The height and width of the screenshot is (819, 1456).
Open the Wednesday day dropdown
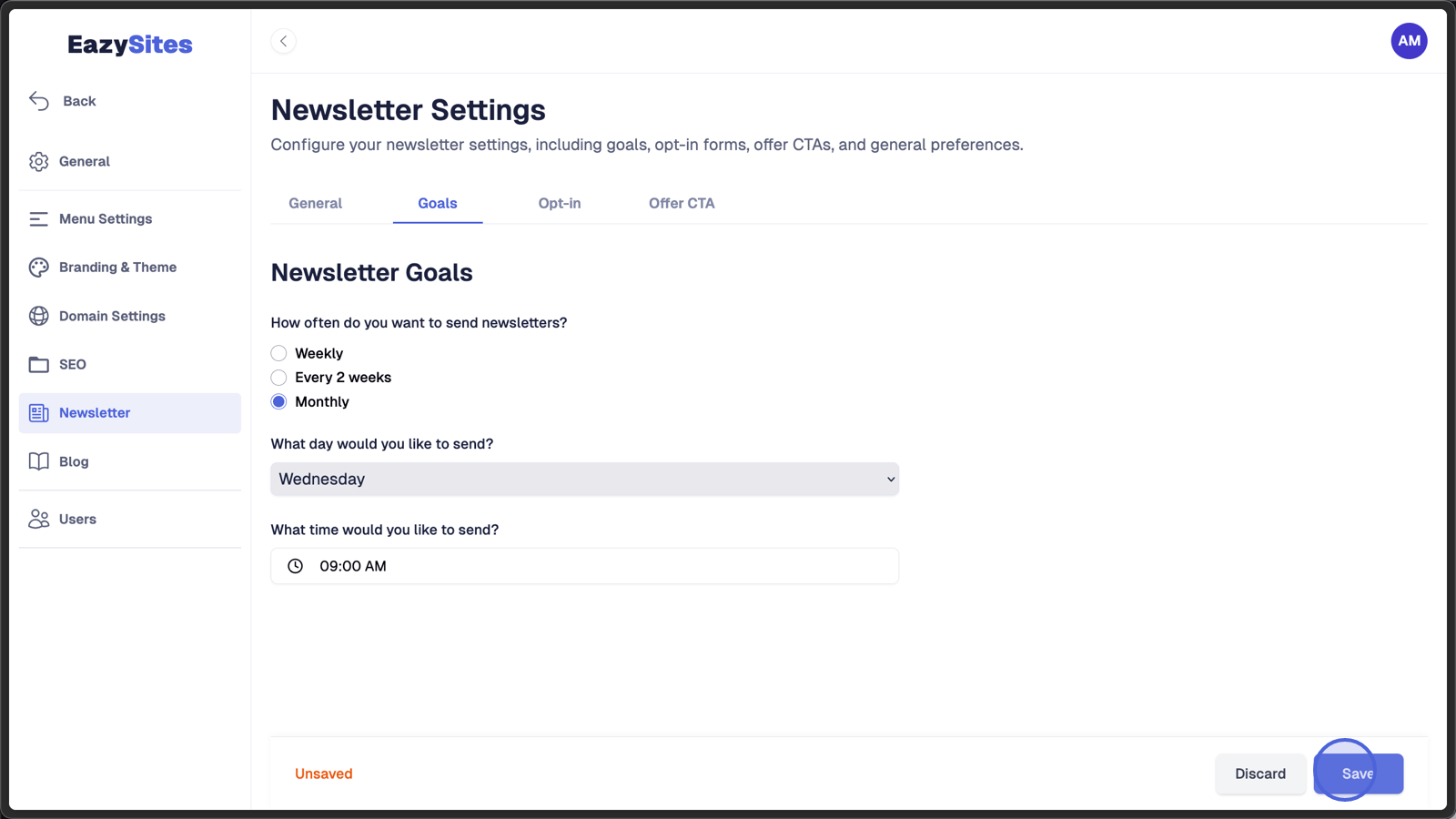coord(584,480)
